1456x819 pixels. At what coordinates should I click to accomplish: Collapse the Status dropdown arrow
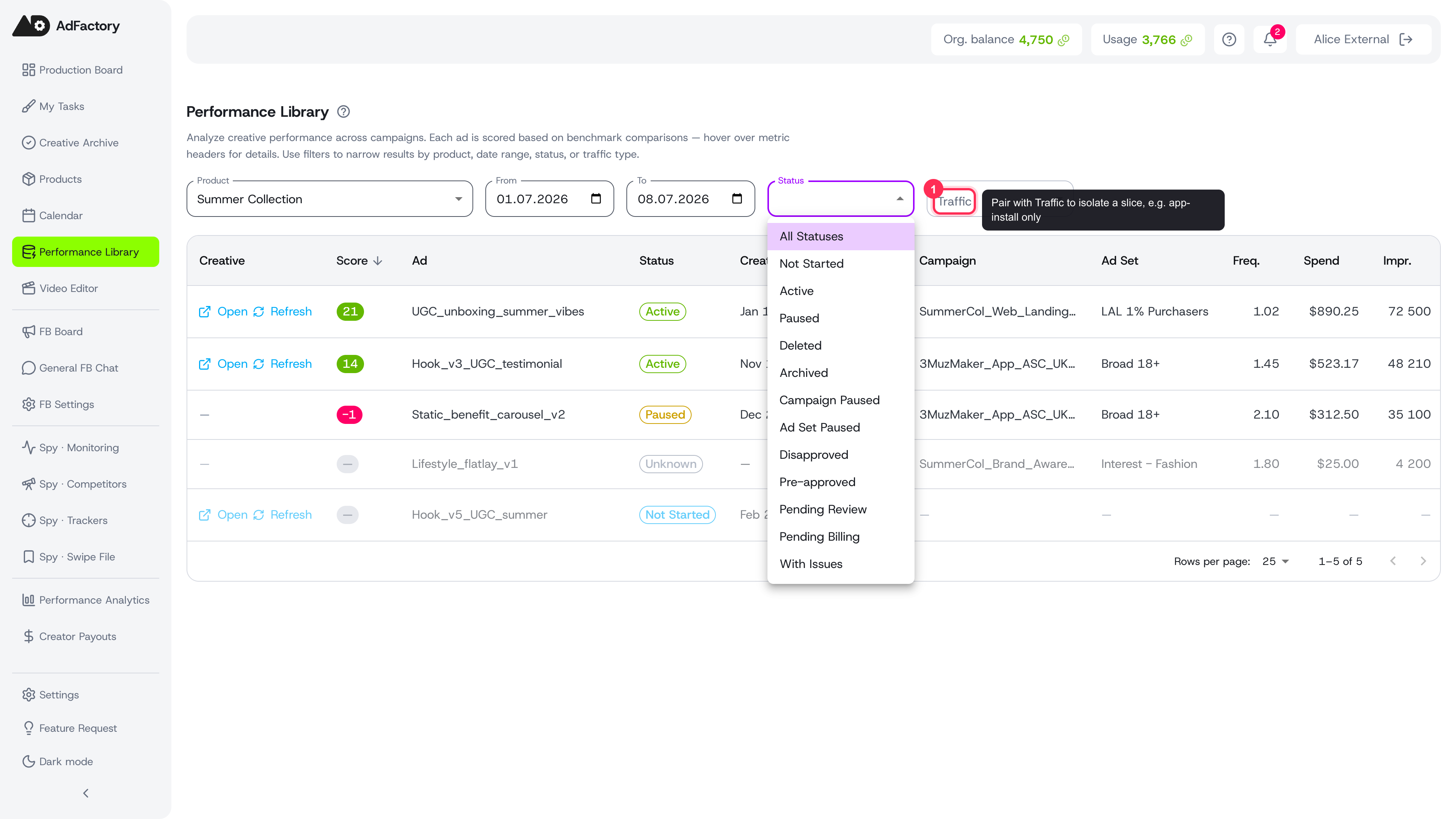[x=900, y=199]
